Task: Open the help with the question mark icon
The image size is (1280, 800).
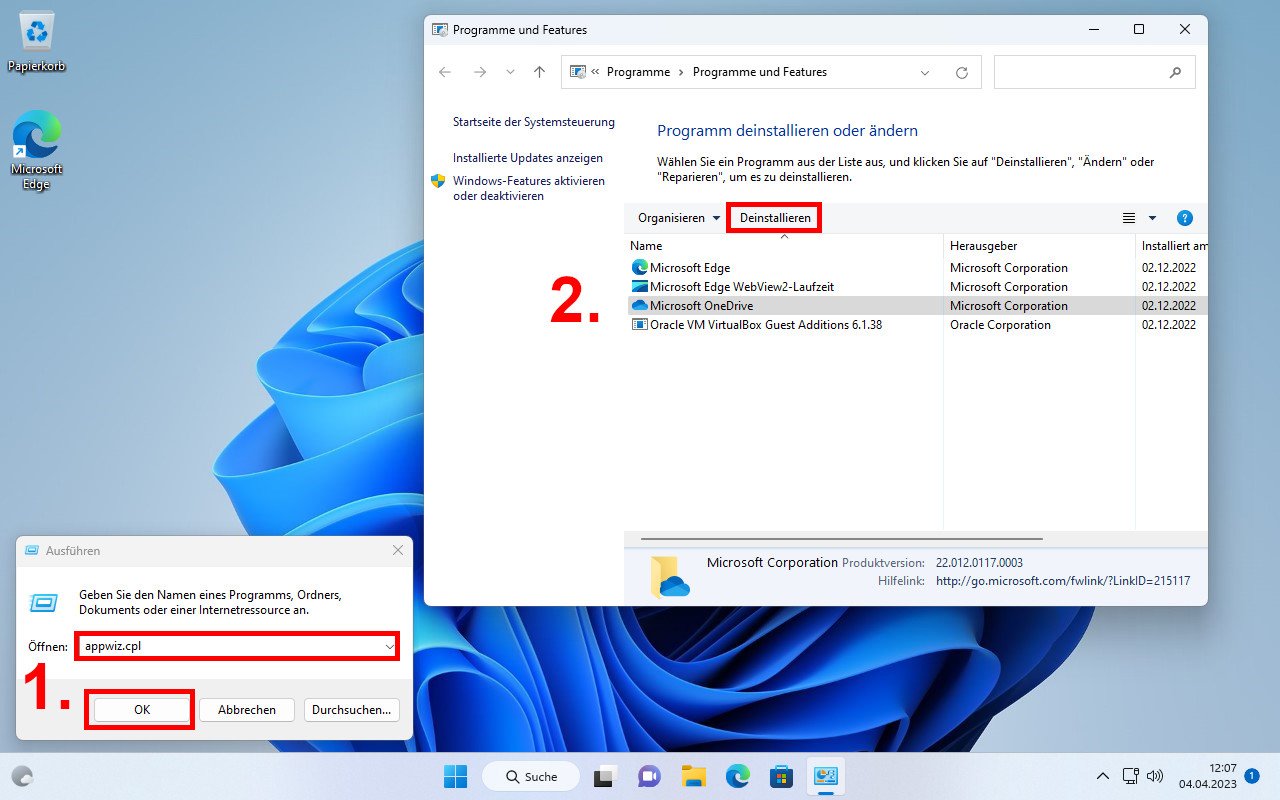Action: point(1185,218)
